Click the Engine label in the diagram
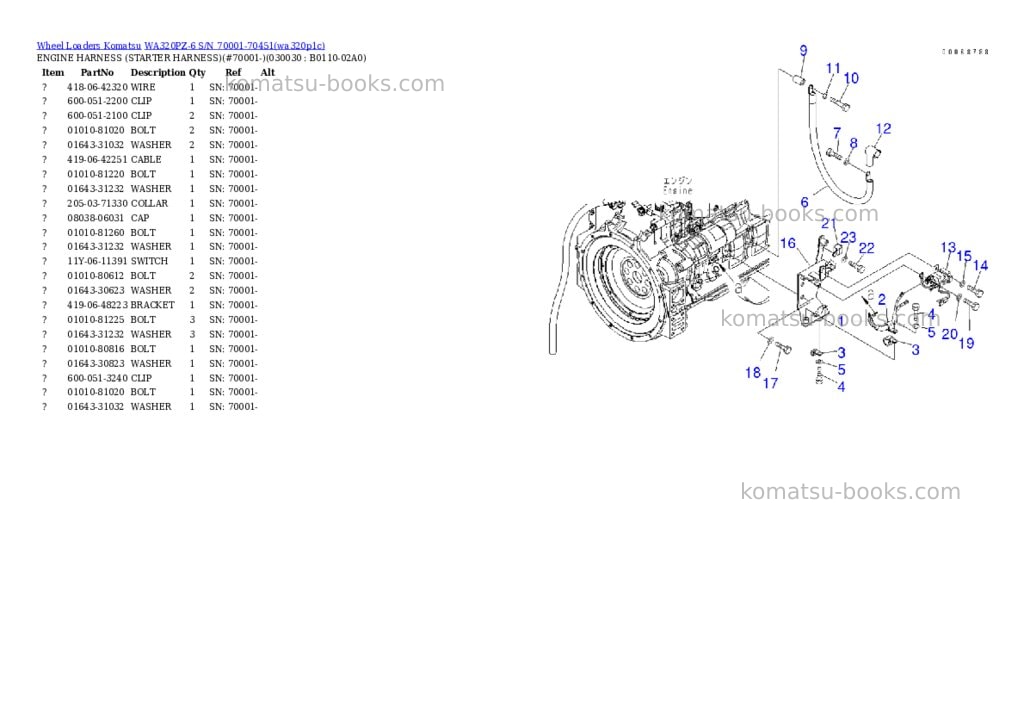1024x725 pixels. tap(678, 191)
